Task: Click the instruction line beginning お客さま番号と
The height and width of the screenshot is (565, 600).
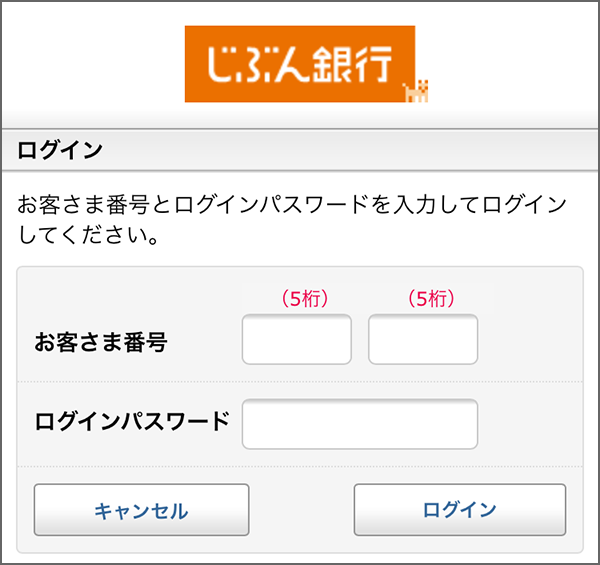Action: [x=292, y=204]
